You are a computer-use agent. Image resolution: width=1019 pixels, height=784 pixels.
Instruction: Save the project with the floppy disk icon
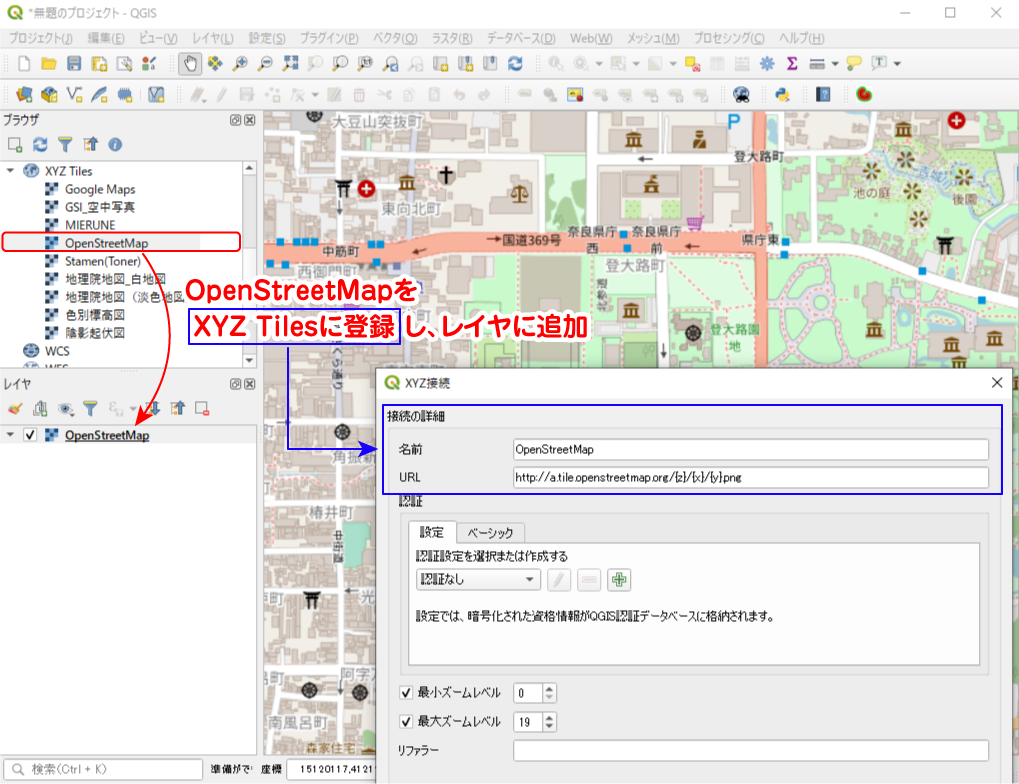(74, 63)
